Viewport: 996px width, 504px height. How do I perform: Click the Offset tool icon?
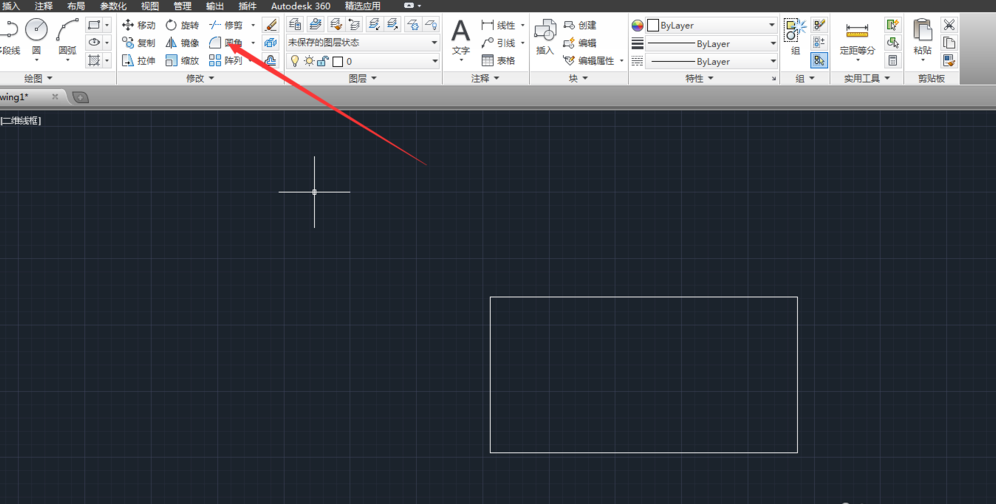tap(271, 61)
